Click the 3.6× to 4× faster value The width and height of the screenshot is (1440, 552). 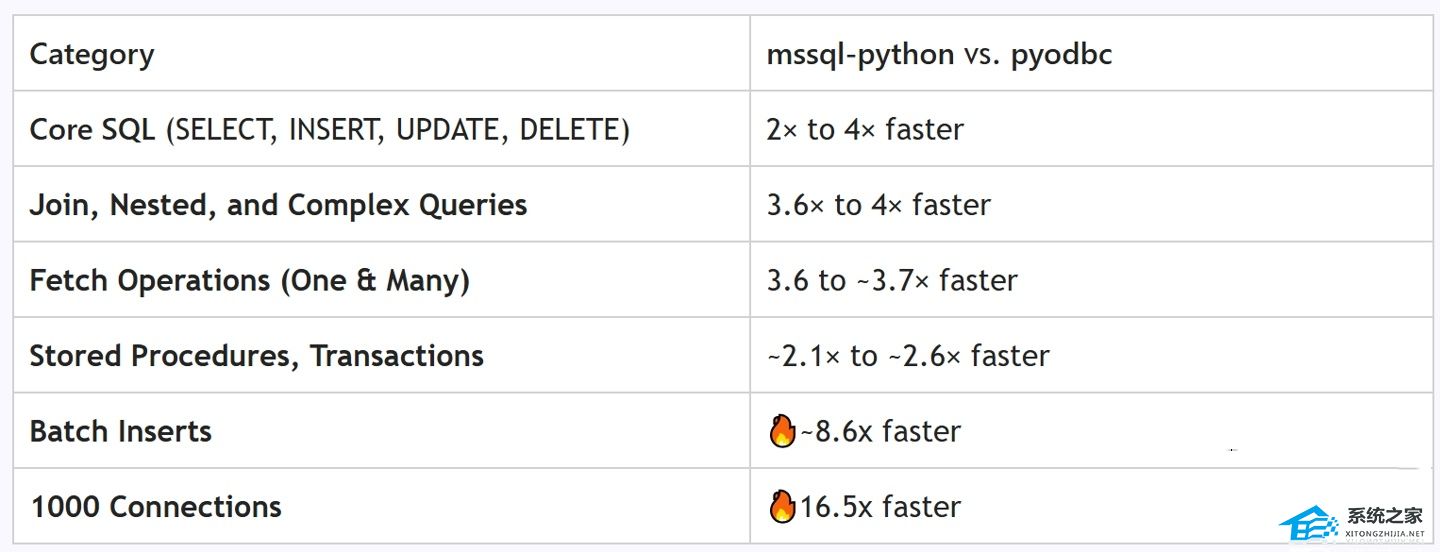point(878,205)
